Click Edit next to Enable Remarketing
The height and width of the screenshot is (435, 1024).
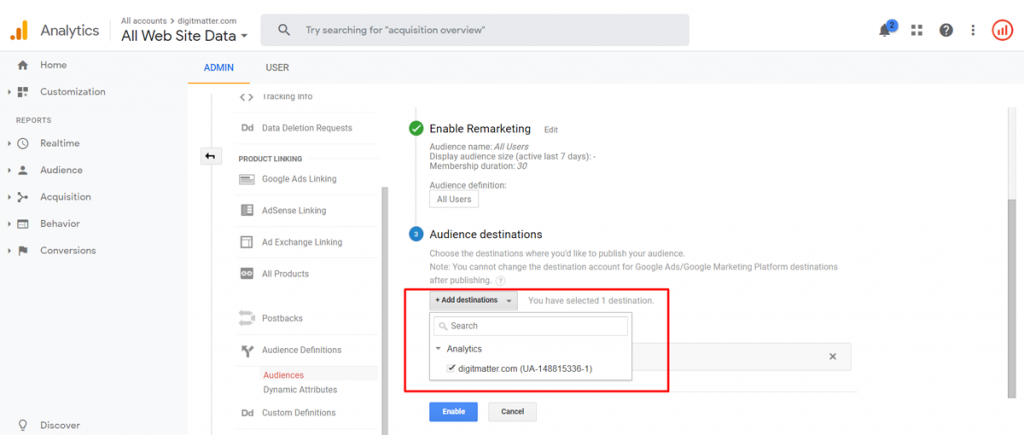[x=551, y=130]
